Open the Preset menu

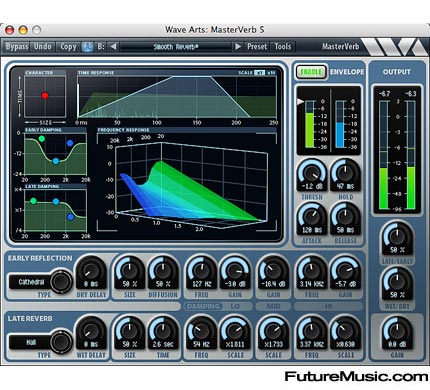[x=257, y=47]
